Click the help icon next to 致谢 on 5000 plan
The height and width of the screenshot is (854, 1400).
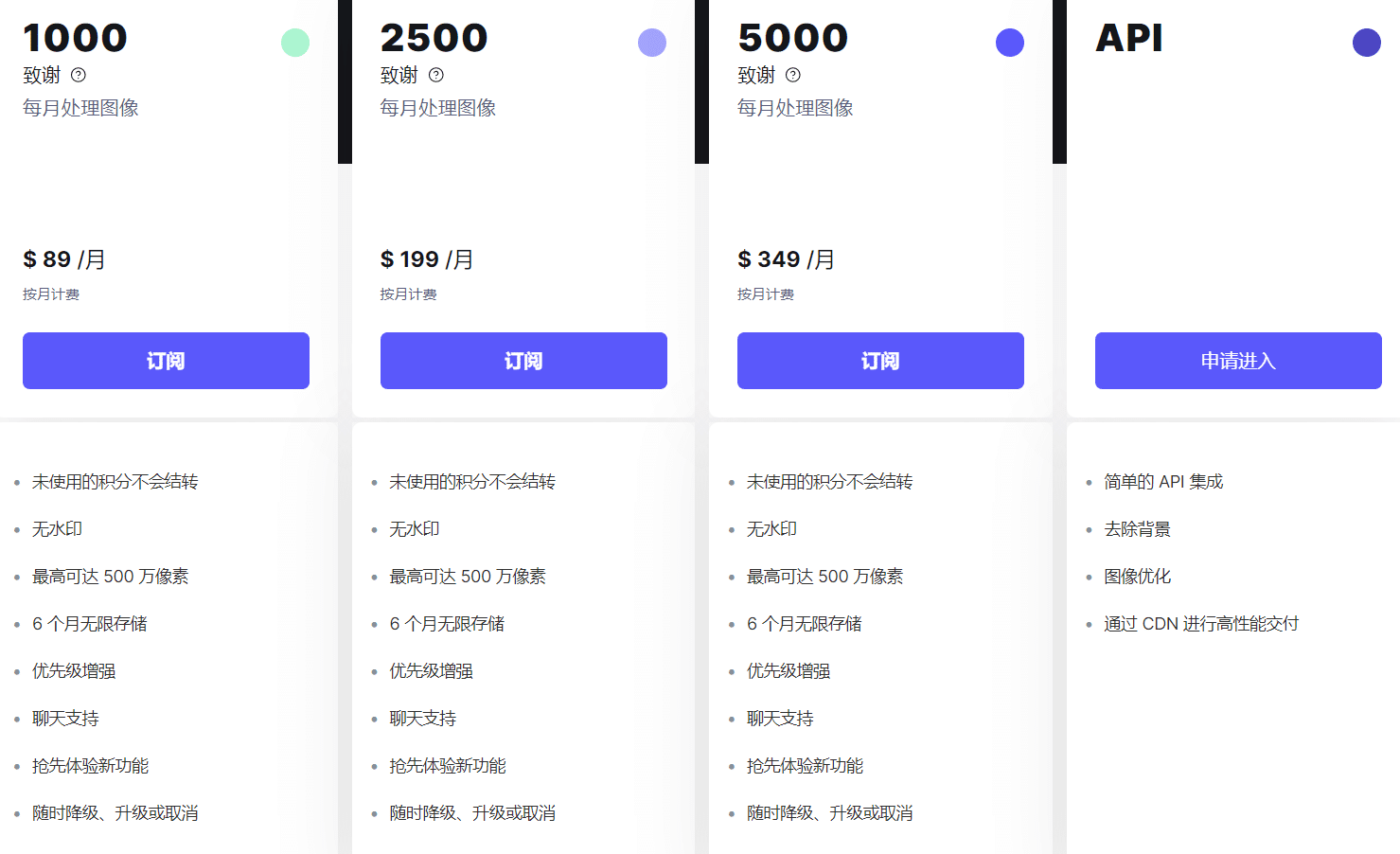pyautogui.click(x=793, y=74)
